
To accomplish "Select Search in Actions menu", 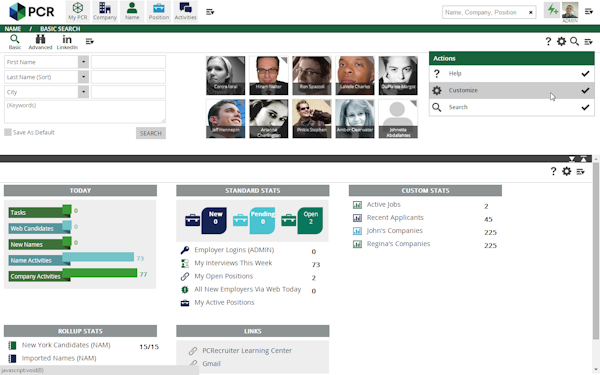I will pos(512,107).
